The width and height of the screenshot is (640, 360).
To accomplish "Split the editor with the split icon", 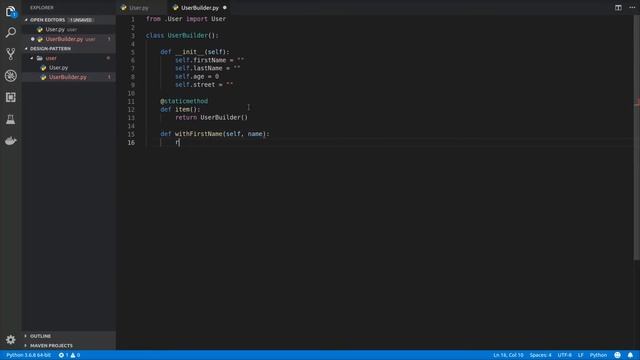I will tap(618, 8).
